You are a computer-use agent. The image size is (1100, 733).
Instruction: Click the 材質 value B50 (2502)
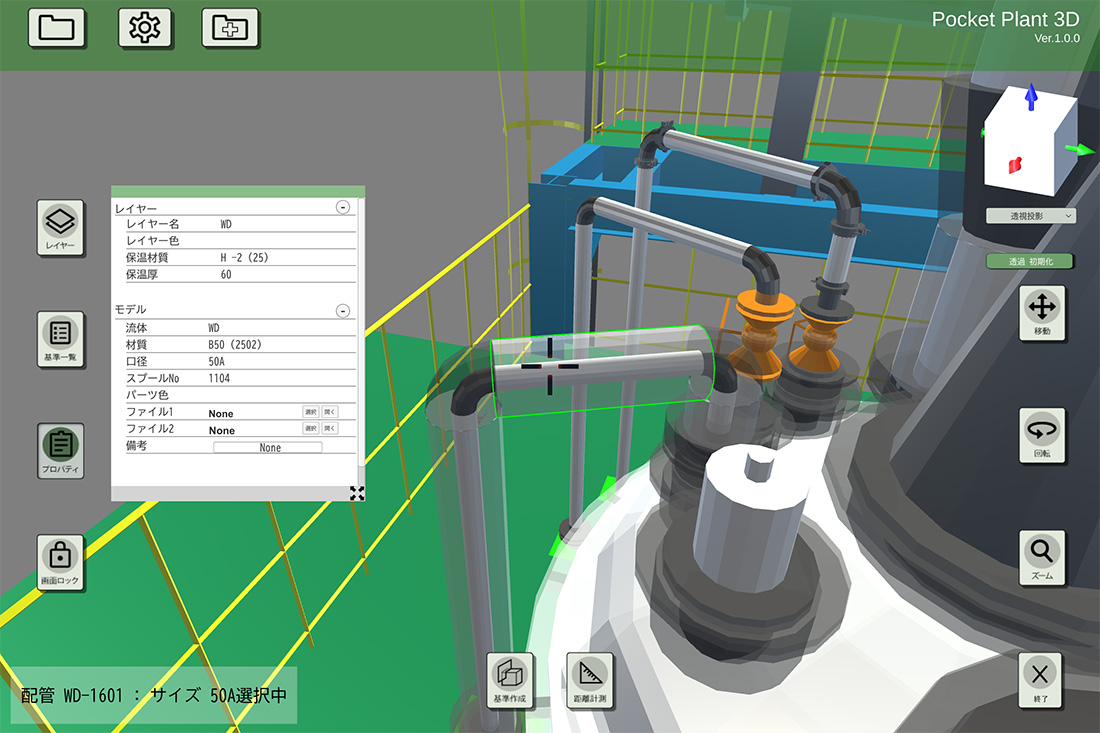coord(234,344)
